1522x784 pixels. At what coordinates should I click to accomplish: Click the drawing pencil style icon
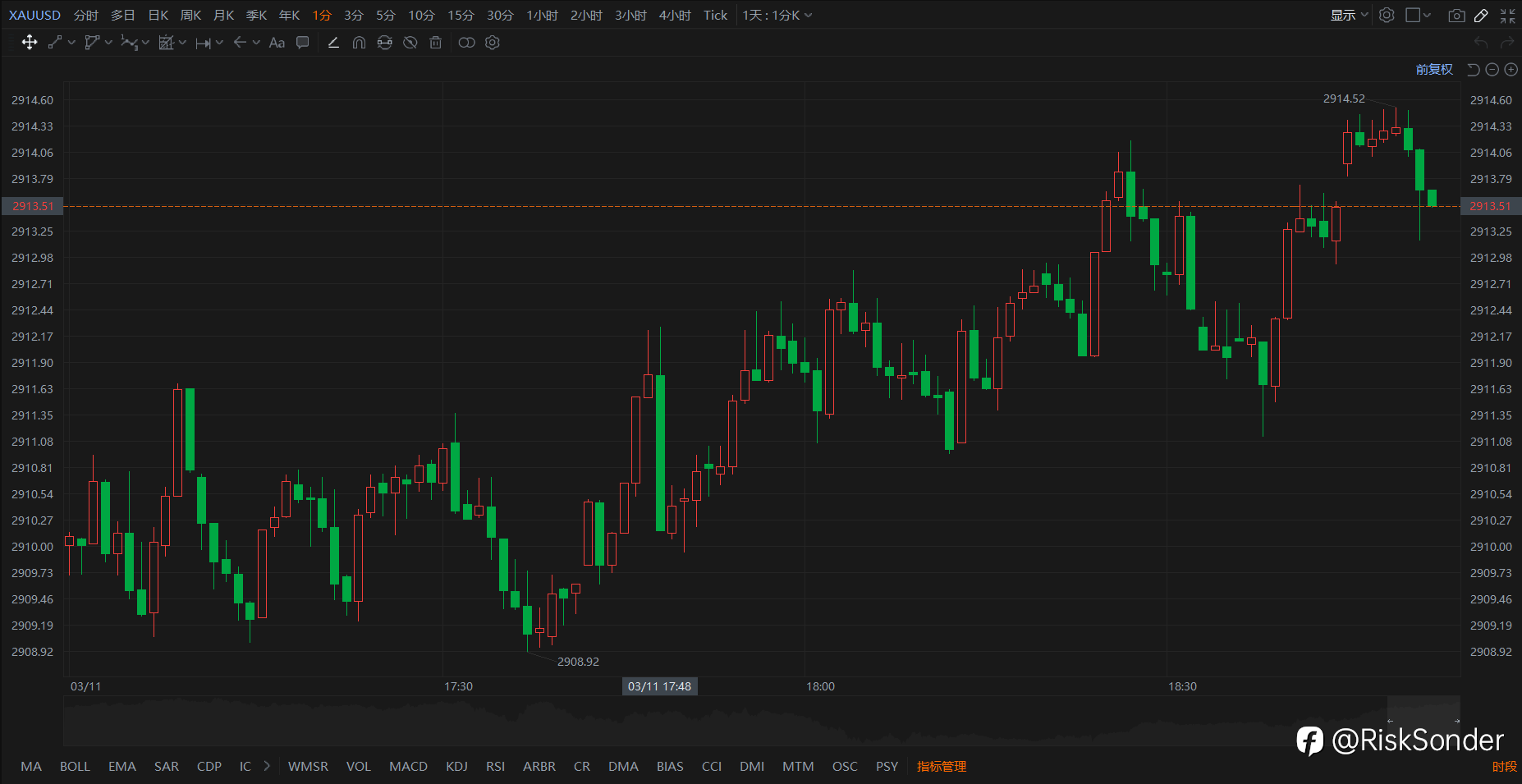[x=333, y=43]
